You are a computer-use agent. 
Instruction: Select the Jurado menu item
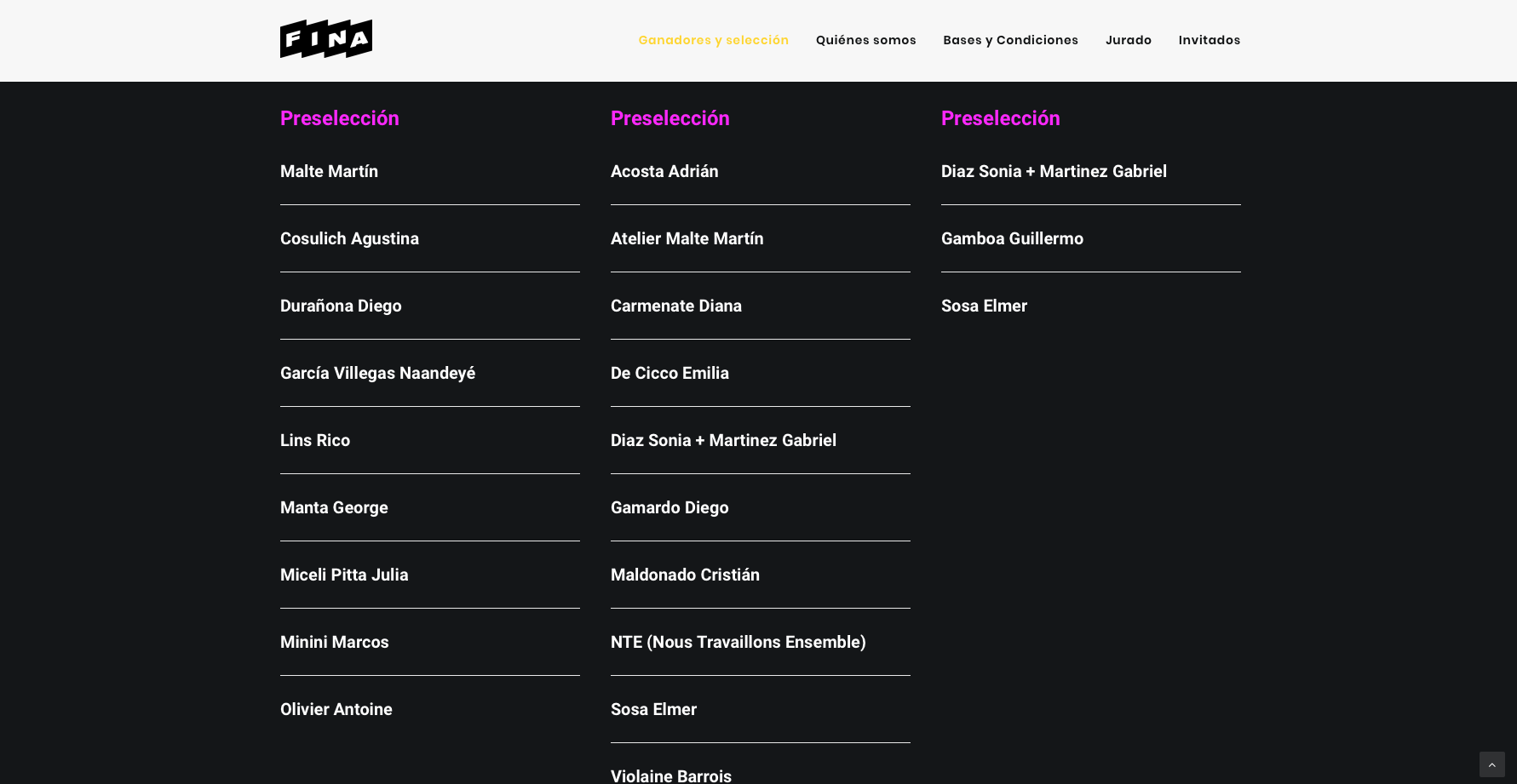[x=1128, y=40]
